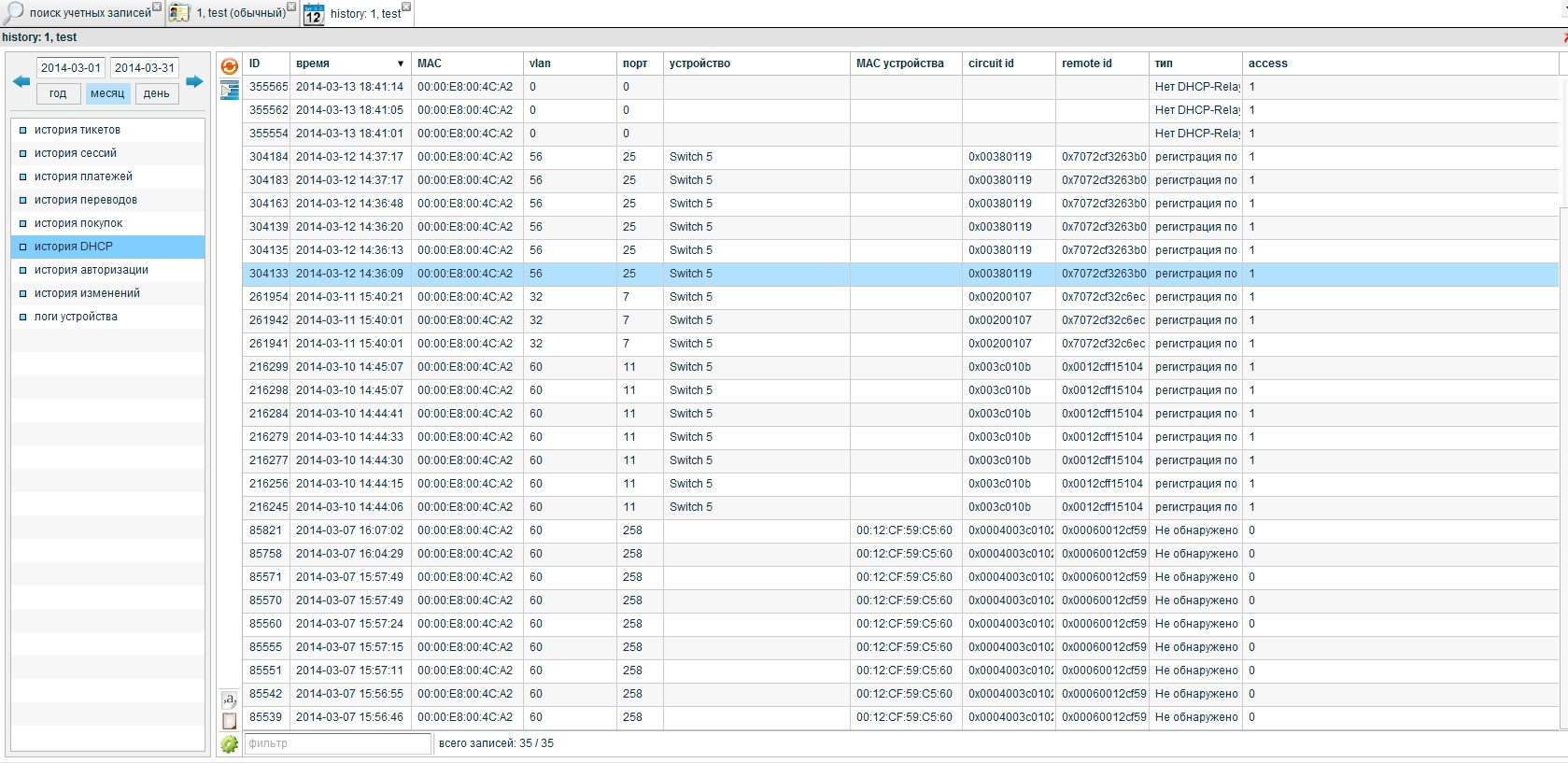The width and height of the screenshot is (1568, 763).
Task: Click the CSV export comma icon
Action: (229, 699)
